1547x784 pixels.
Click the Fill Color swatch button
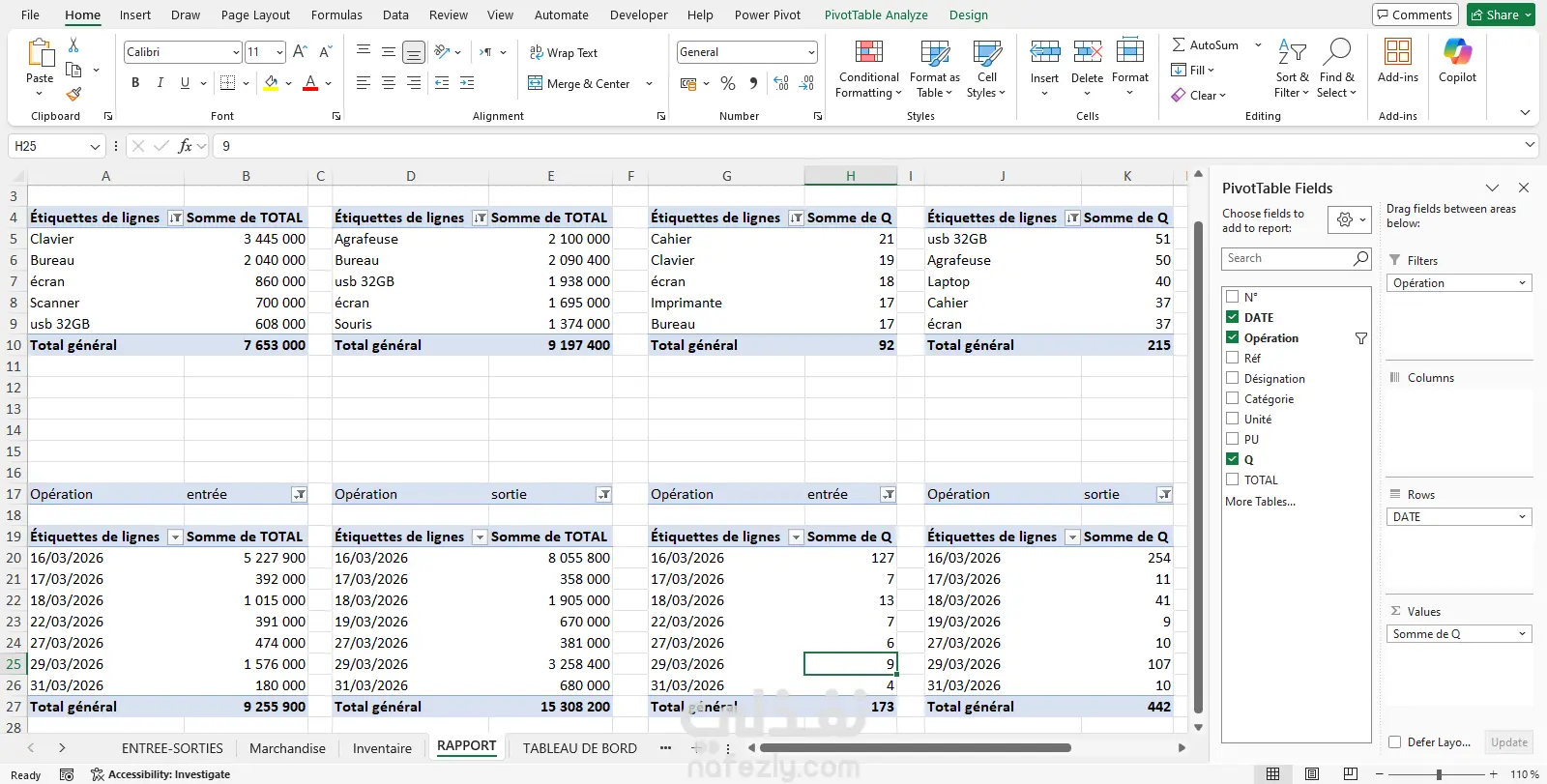pyautogui.click(x=271, y=83)
